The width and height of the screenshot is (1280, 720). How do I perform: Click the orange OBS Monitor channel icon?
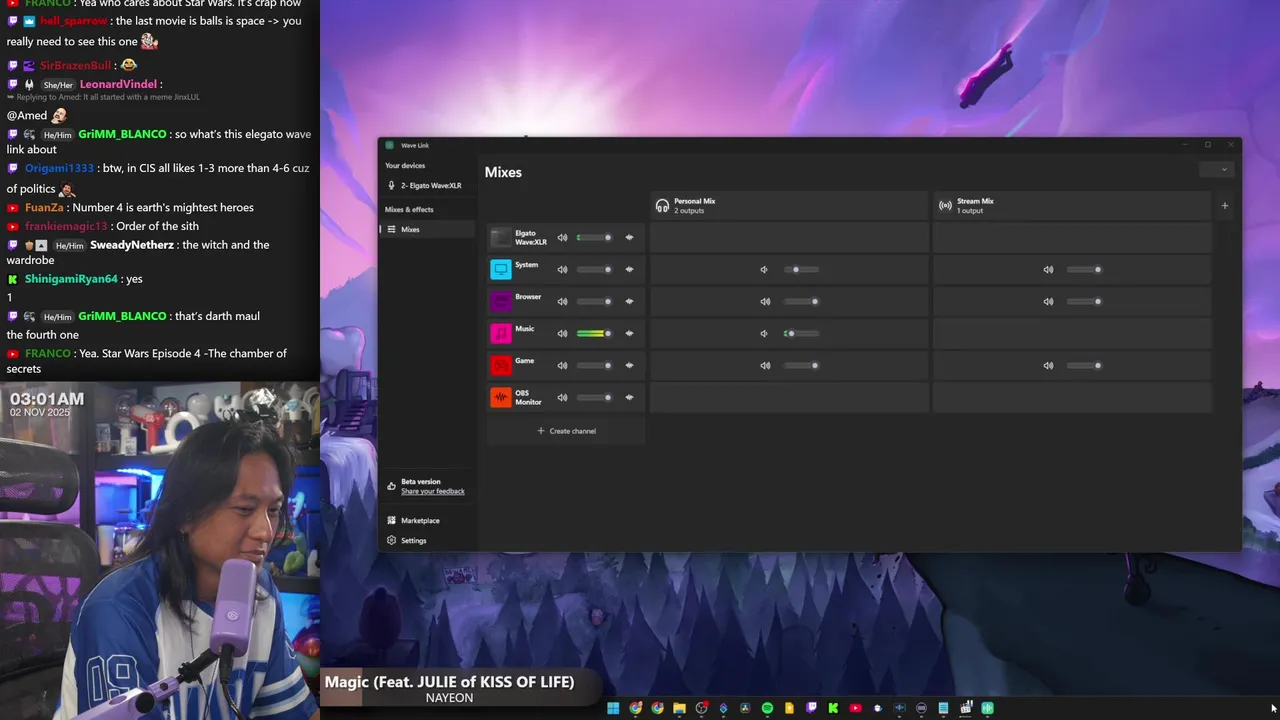(x=501, y=397)
